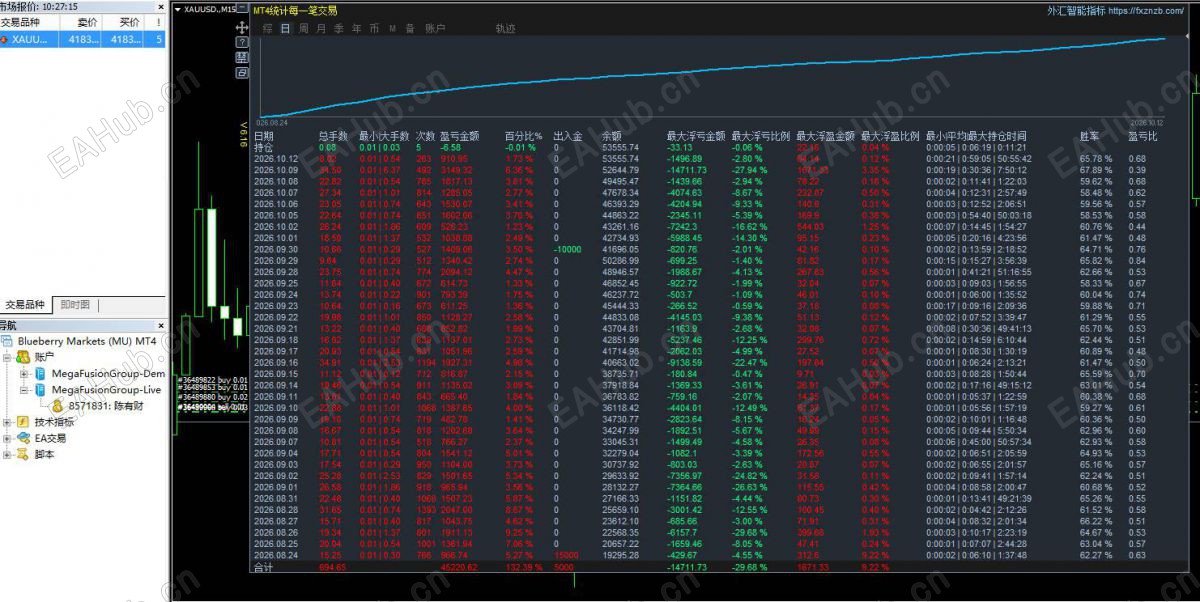Click the 交易品种 column header in Market Watch
The image size is (1200, 602).
pyautogui.click(x=31, y=22)
